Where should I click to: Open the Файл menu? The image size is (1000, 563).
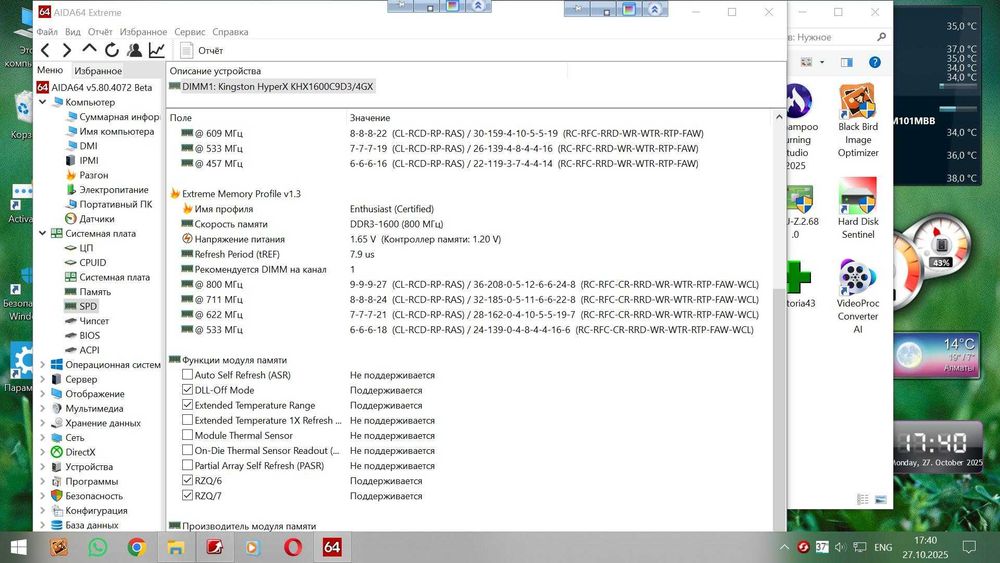47,32
